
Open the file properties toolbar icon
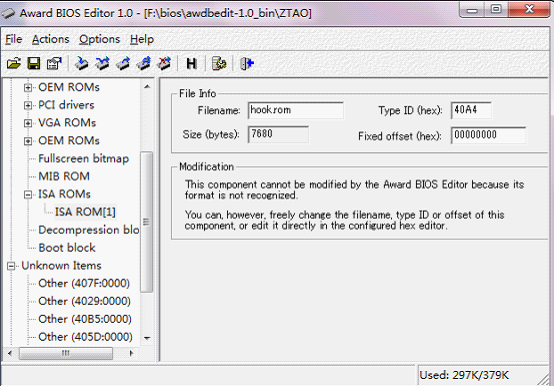[x=54, y=64]
